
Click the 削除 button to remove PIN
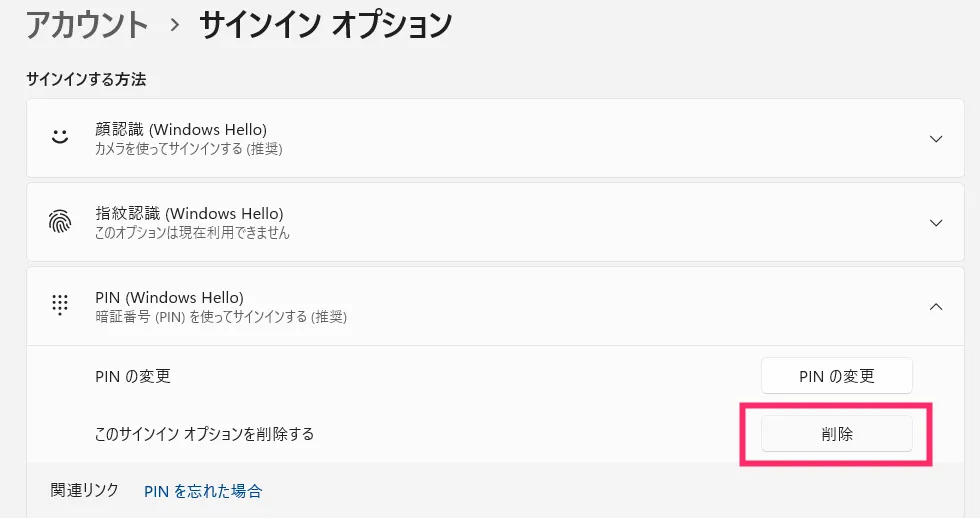click(836, 434)
